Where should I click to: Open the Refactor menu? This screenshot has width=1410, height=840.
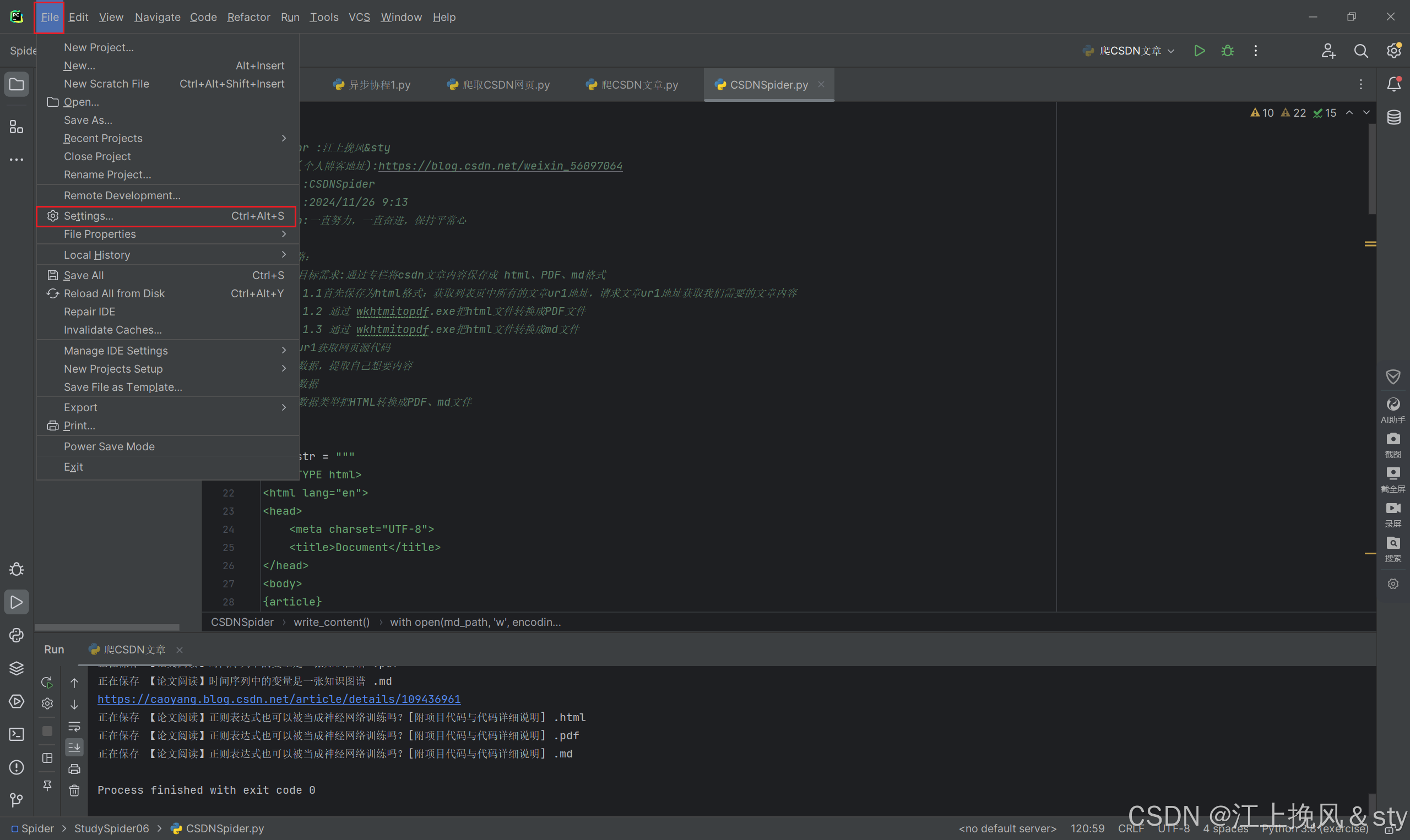(x=248, y=17)
